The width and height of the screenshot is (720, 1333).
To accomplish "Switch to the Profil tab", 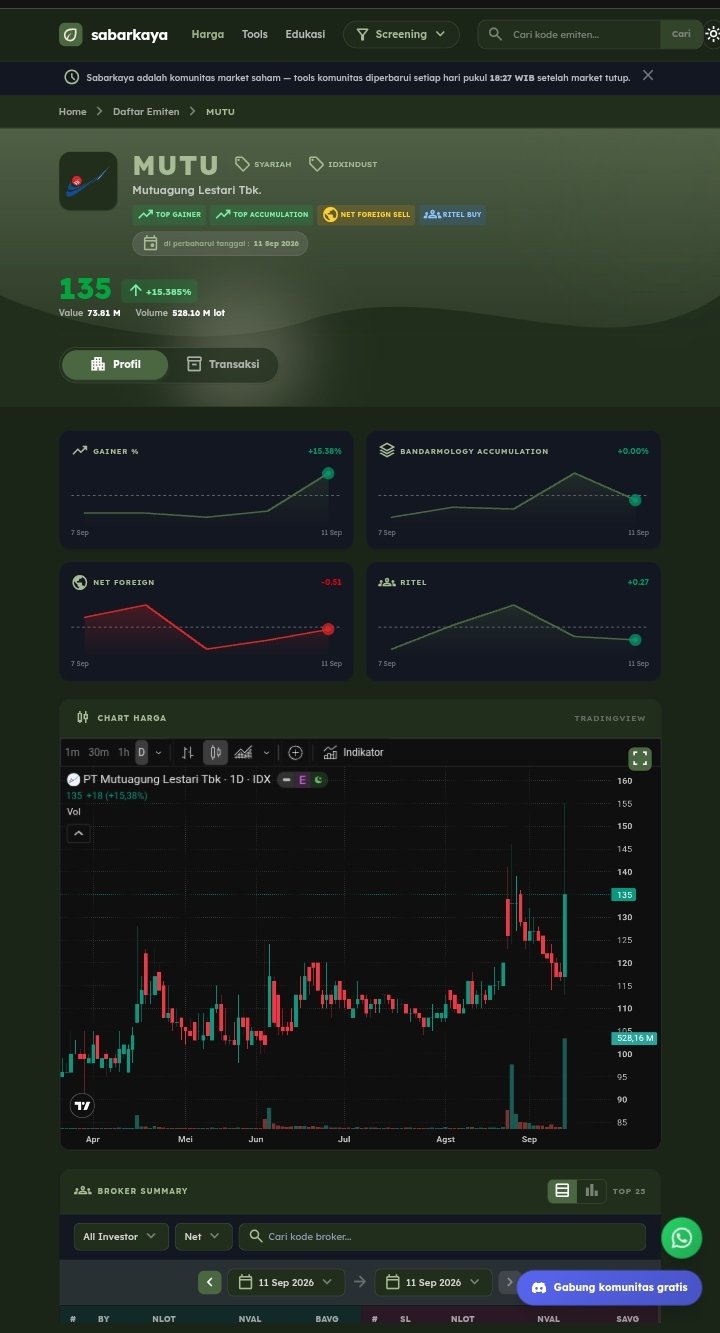I will (115, 364).
